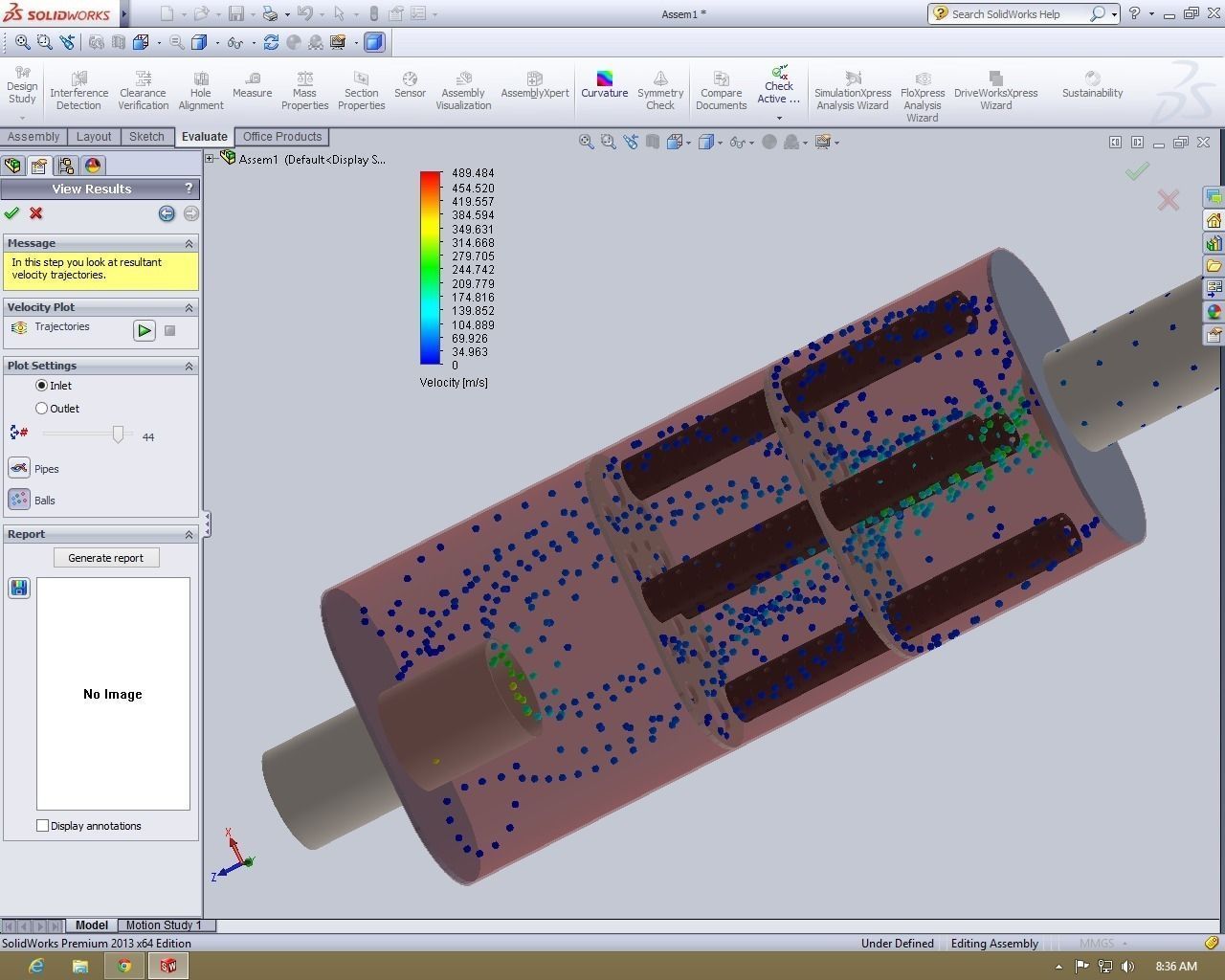The image size is (1225, 980).
Task: Adjust the trajectory count slider
Action: pyautogui.click(x=118, y=434)
